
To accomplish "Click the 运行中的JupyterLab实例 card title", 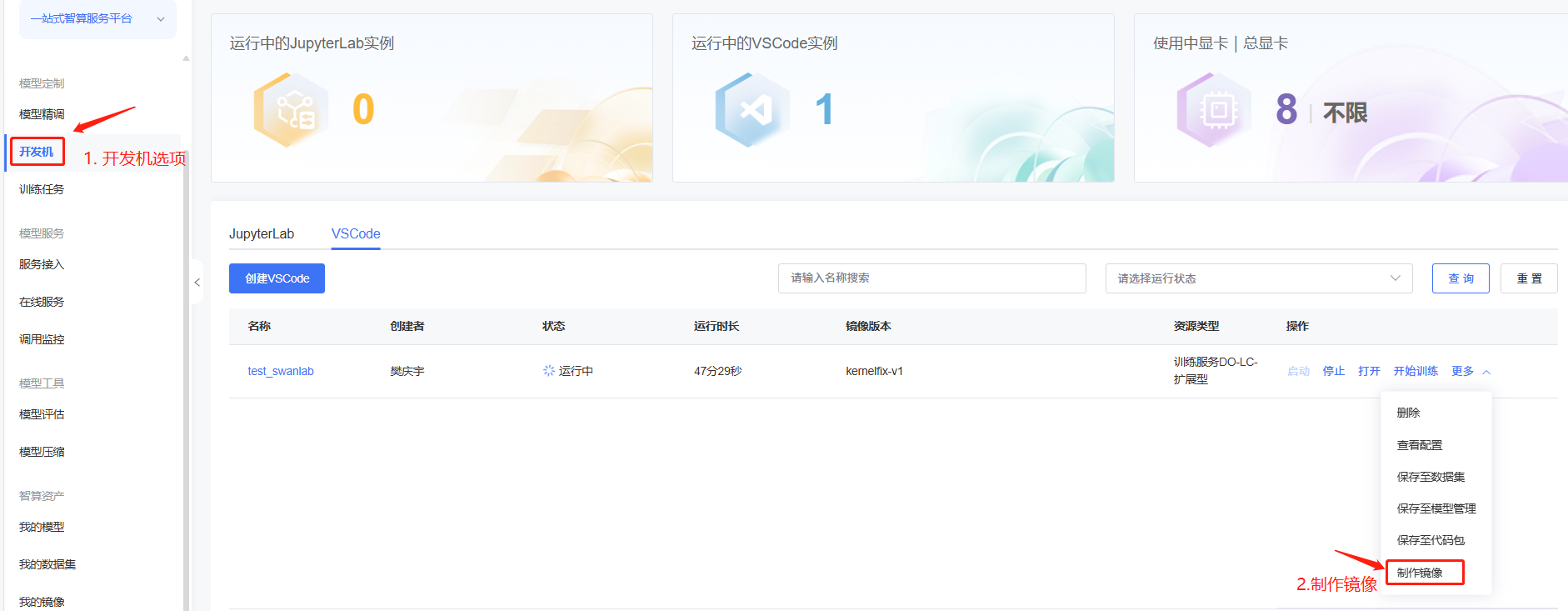I will coord(312,43).
